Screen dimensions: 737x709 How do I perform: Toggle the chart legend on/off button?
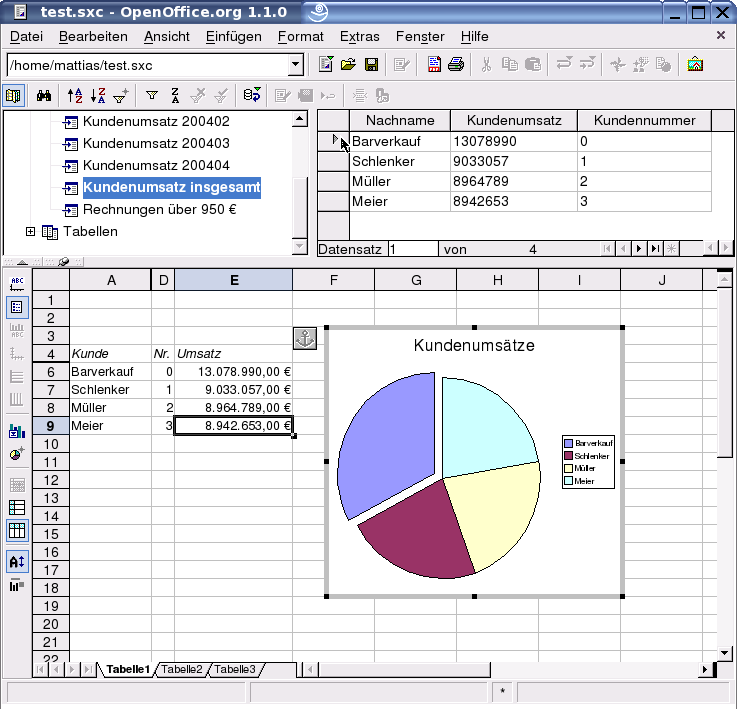coord(17,307)
